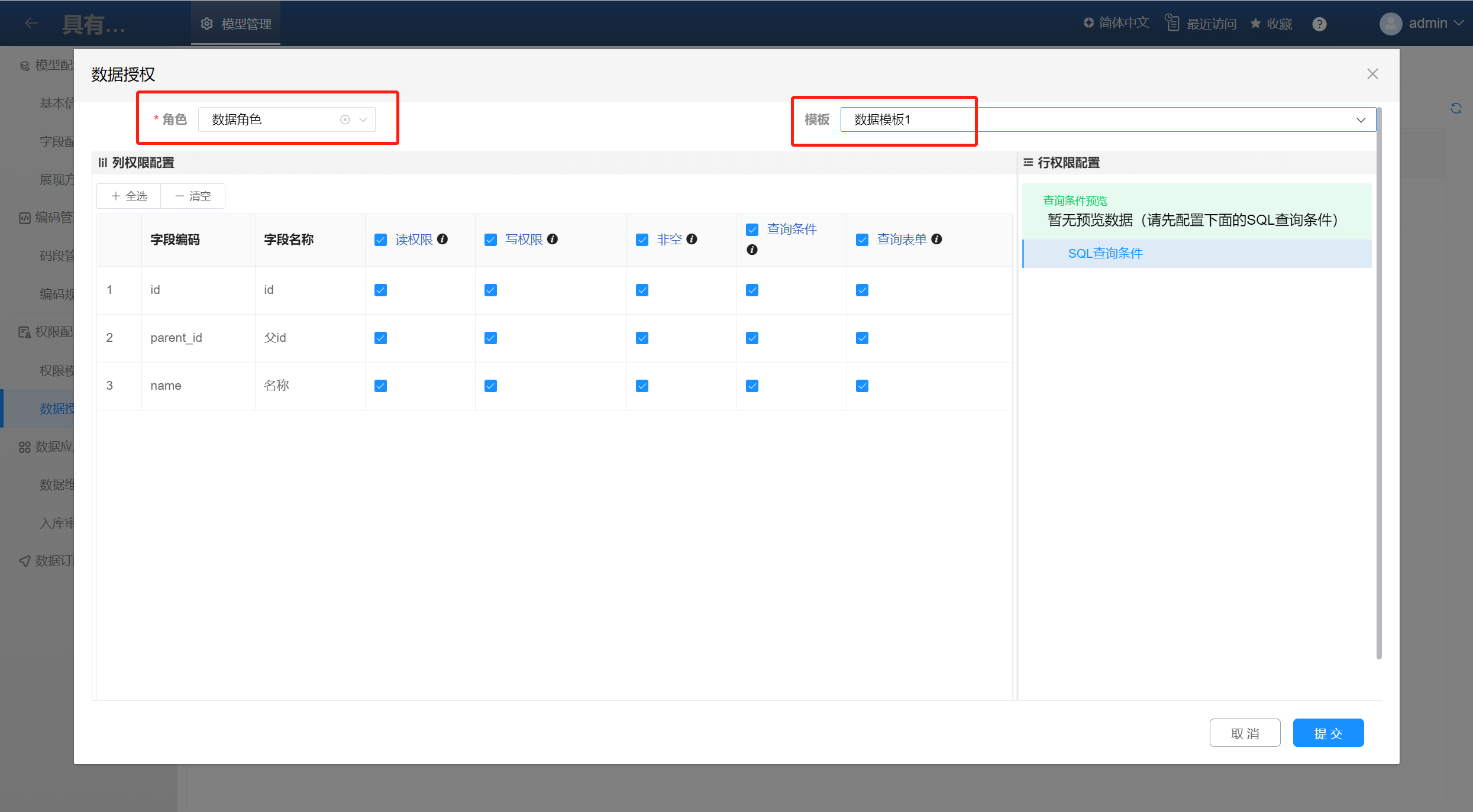Click info icon next to 读权限
The image size is (1473, 812).
[442, 239]
